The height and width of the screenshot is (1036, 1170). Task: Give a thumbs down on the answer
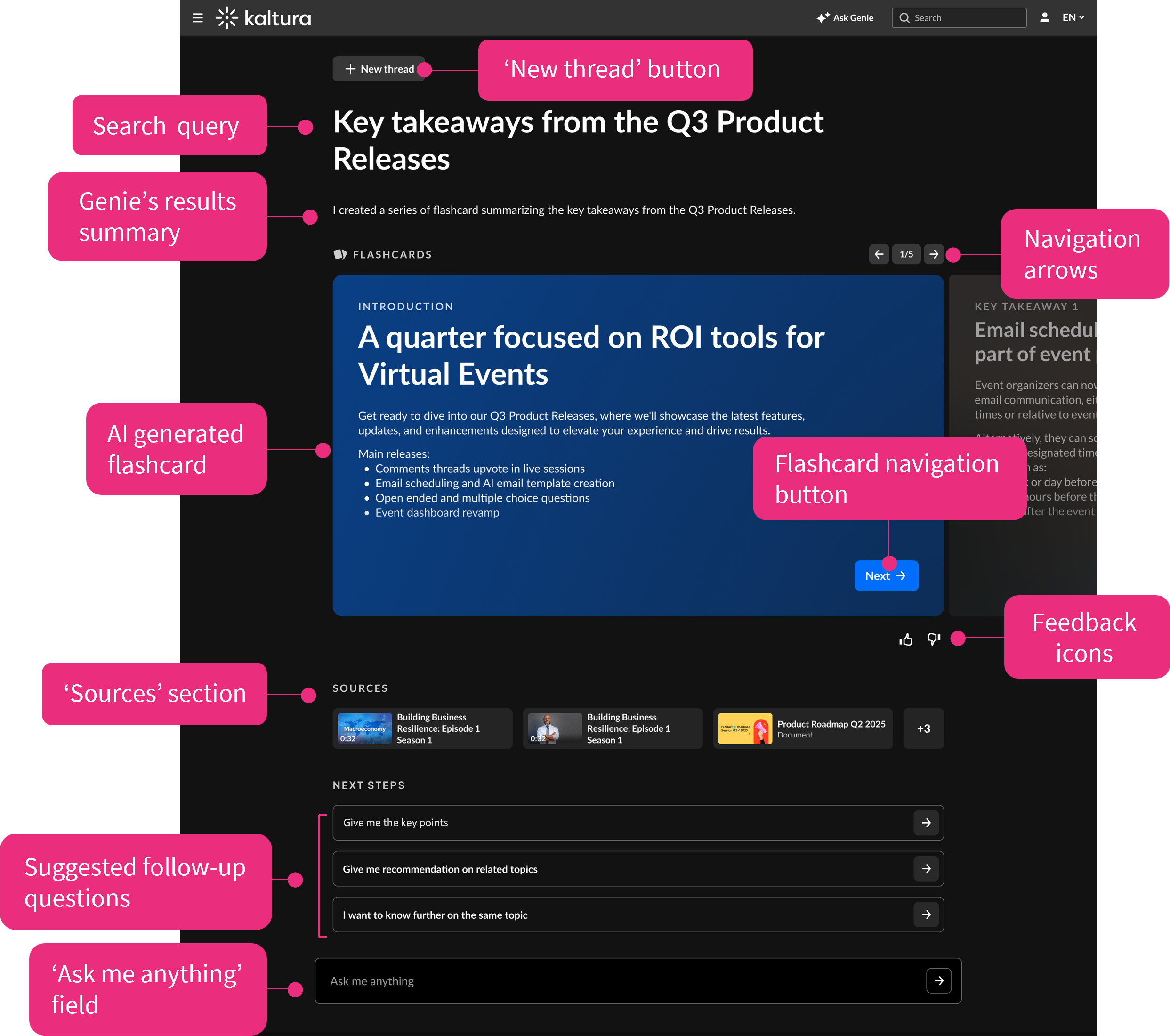click(x=934, y=639)
